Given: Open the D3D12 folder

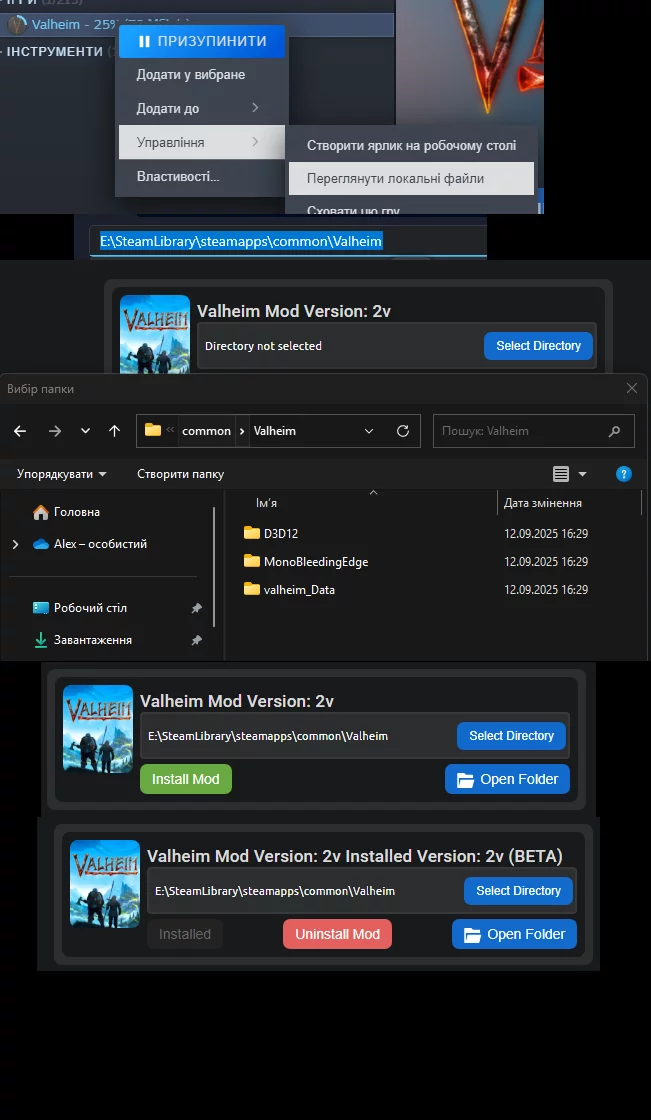Looking at the screenshot, I should tap(280, 533).
